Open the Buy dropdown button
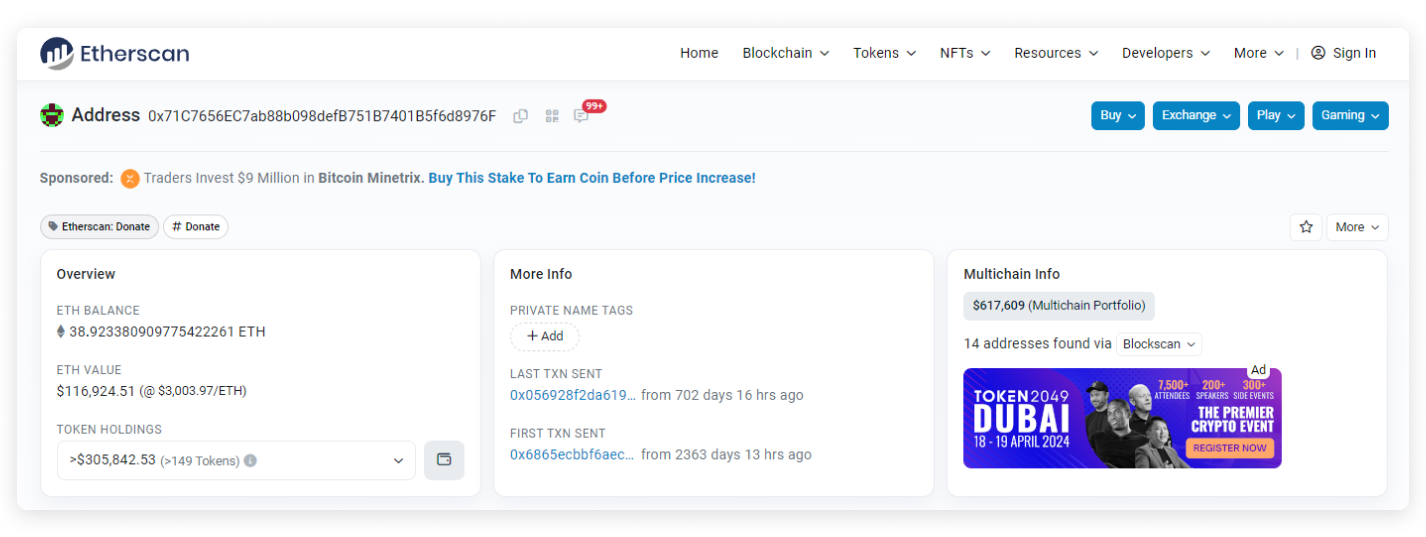 click(1117, 115)
